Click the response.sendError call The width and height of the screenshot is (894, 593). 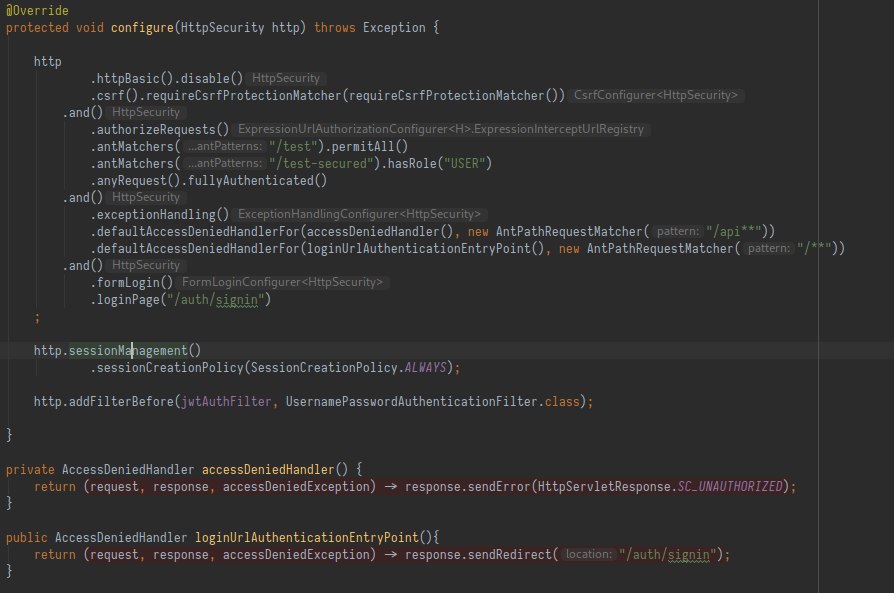(468, 486)
